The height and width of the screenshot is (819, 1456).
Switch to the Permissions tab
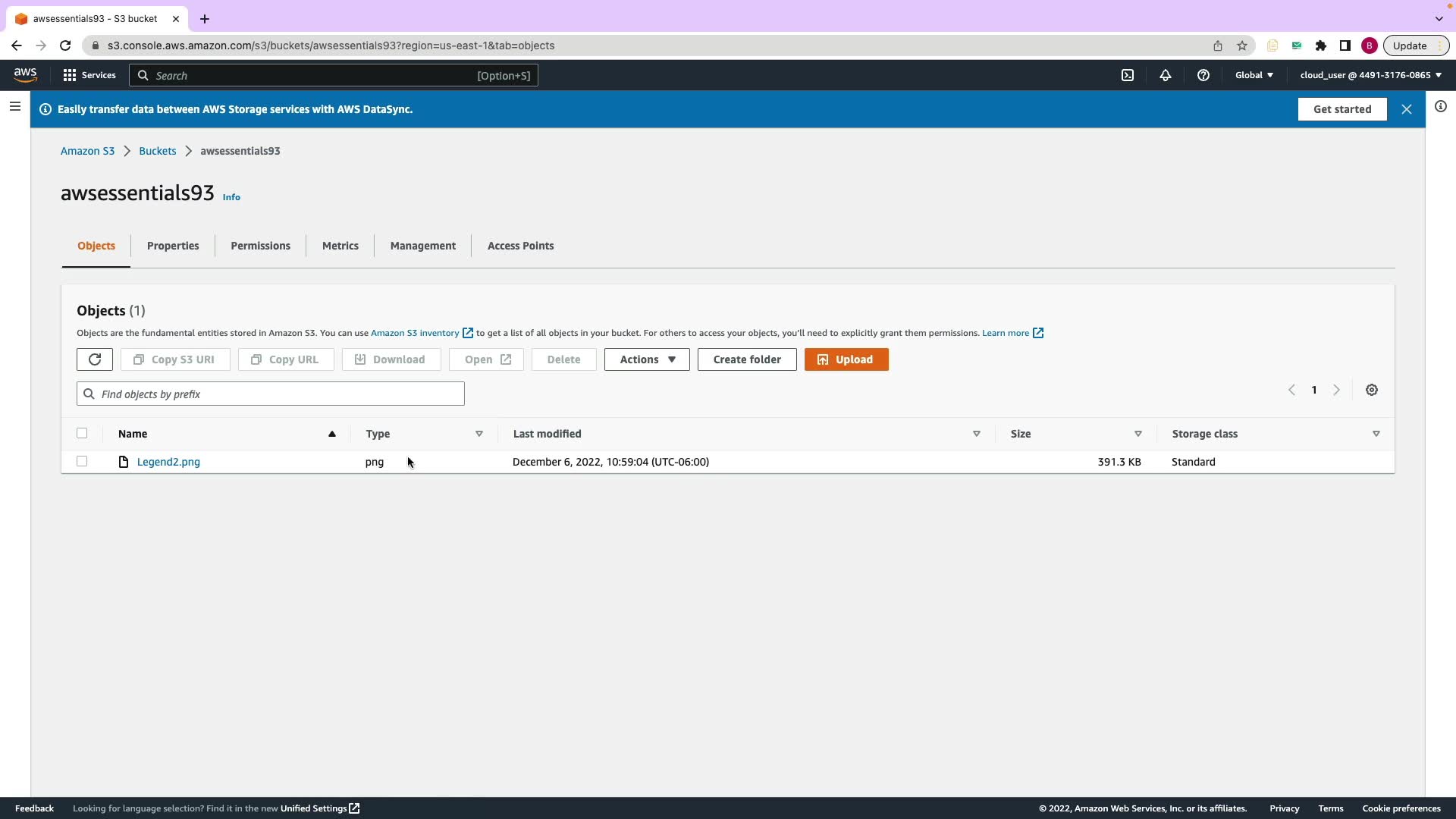point(260,246)
